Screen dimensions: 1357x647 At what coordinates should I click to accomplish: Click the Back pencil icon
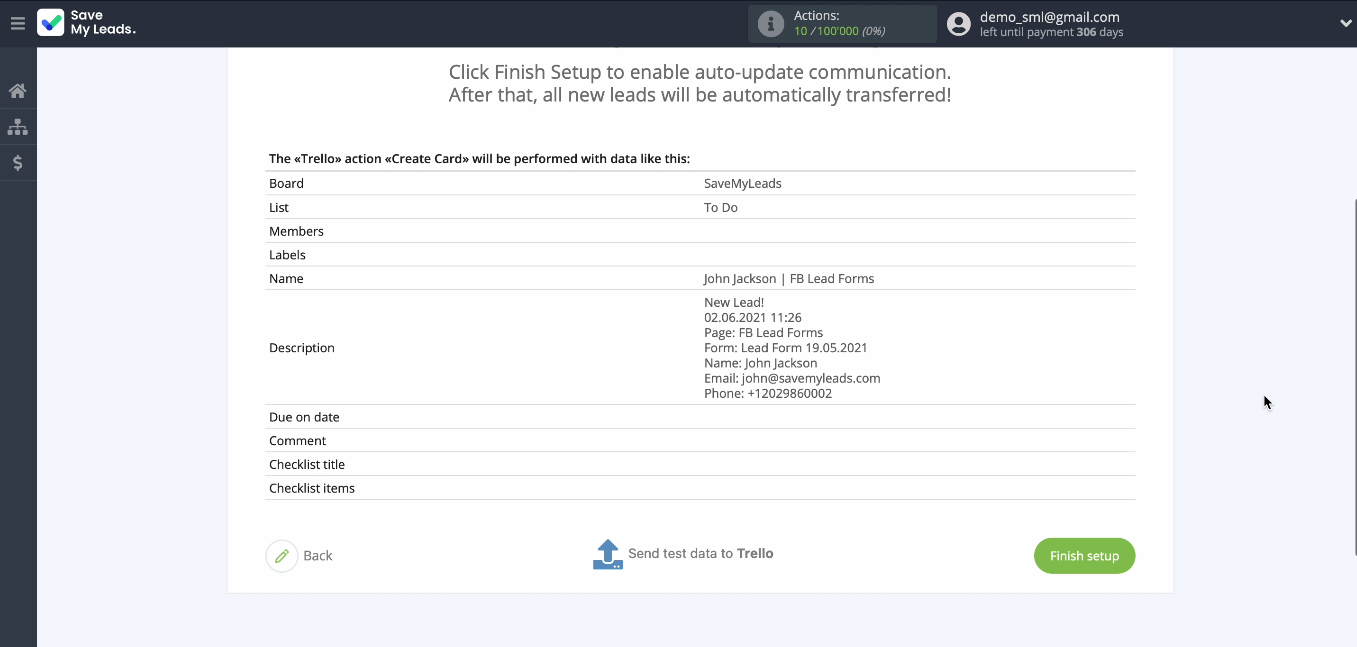pyautogui.click(x=282, y=556)
